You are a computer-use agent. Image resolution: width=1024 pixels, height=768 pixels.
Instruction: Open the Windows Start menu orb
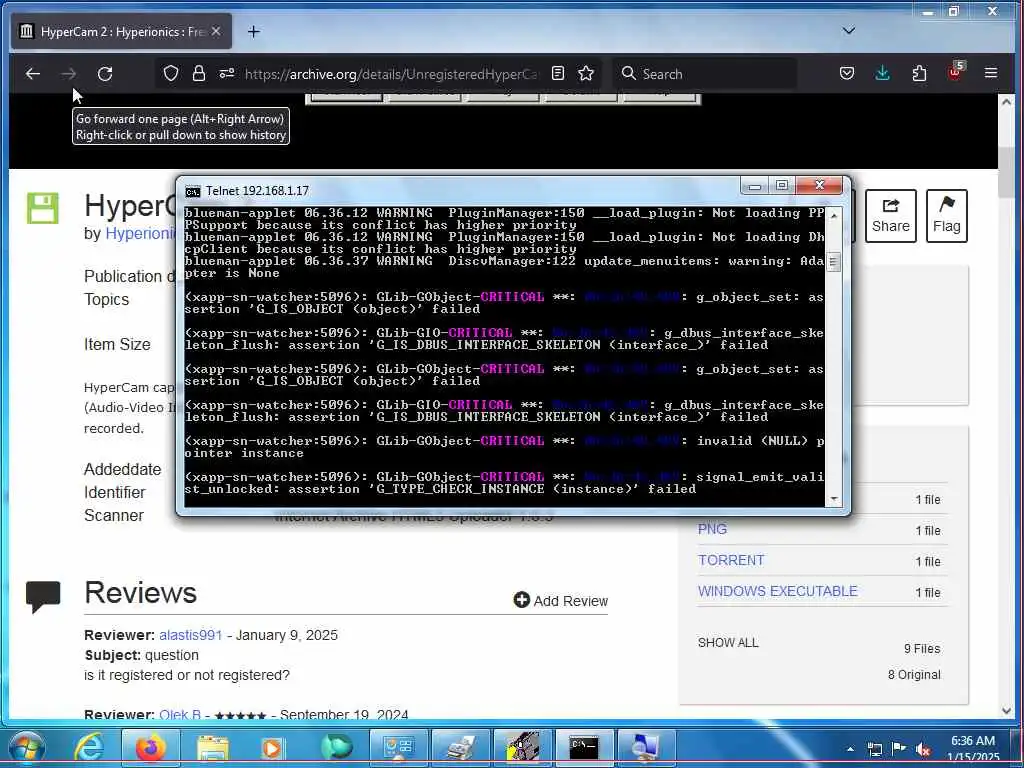pos(26,748)
